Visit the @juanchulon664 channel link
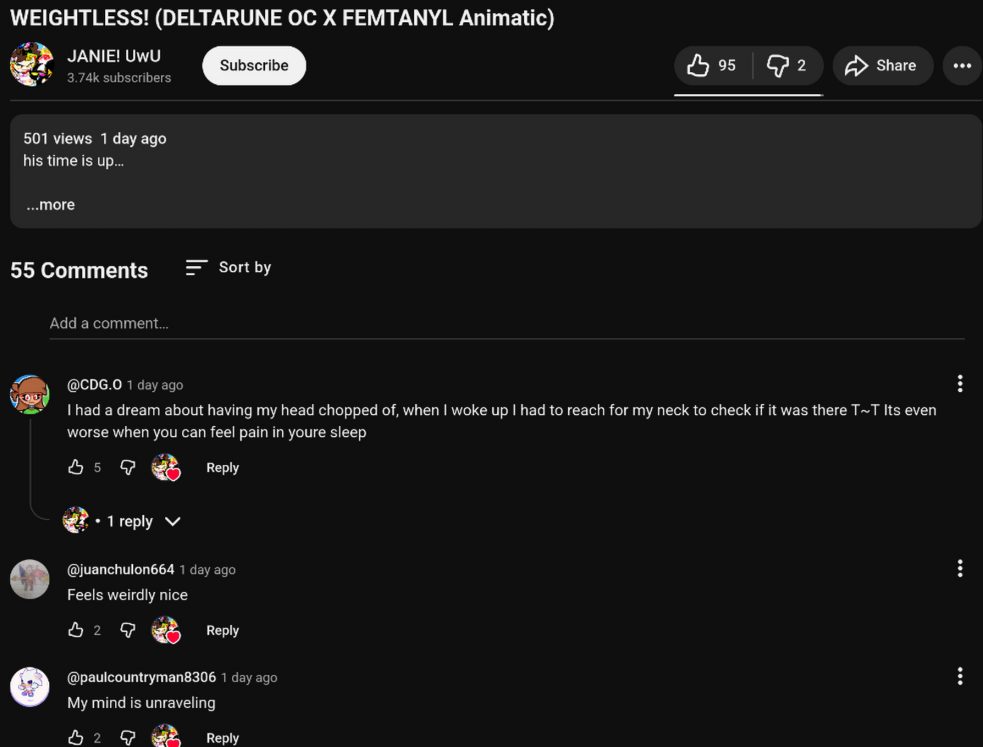 click(121, 570)
